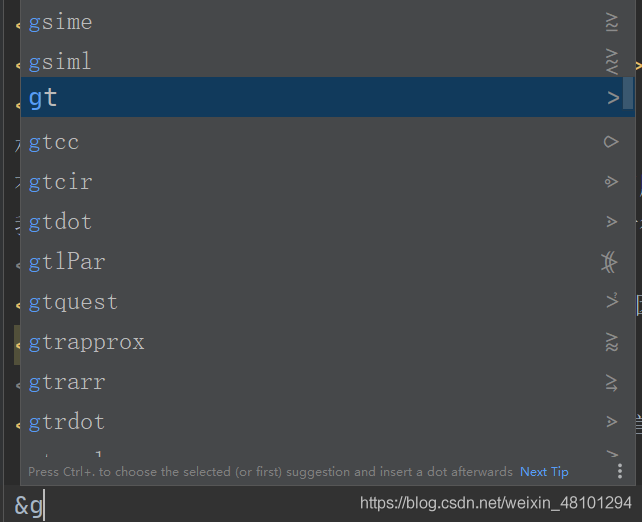Click the completion list scrollbar thumb
Viewport: 642px width, 522px height.
coord(628,93)
